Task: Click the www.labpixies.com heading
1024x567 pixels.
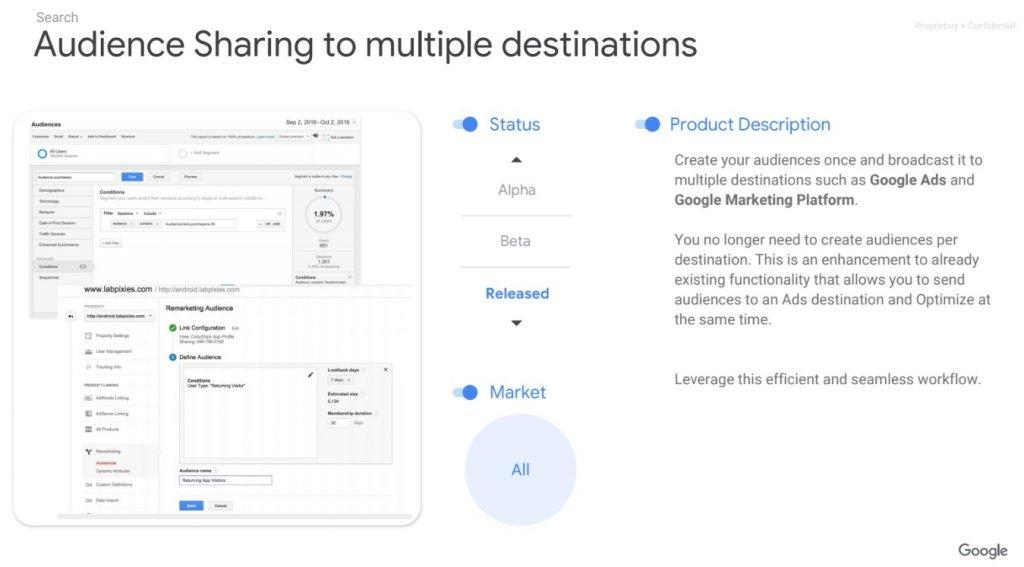Action: 118,289
